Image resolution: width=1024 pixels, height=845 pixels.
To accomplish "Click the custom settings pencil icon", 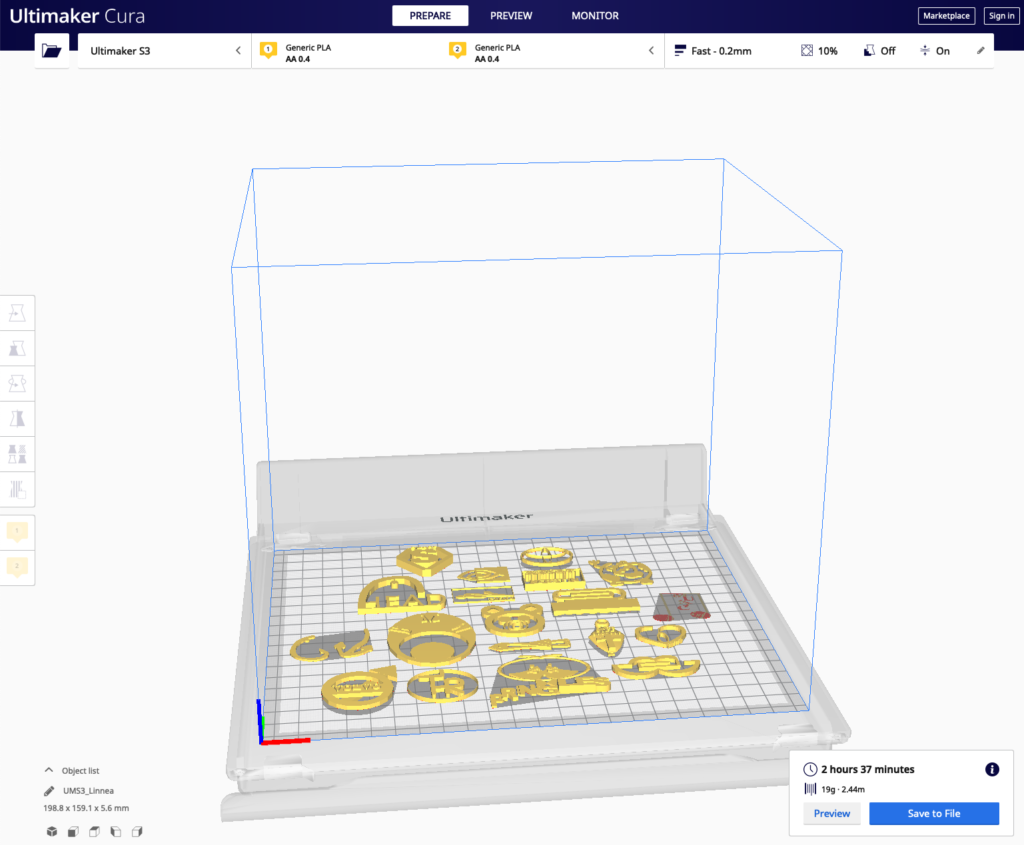I will [980, 50].
